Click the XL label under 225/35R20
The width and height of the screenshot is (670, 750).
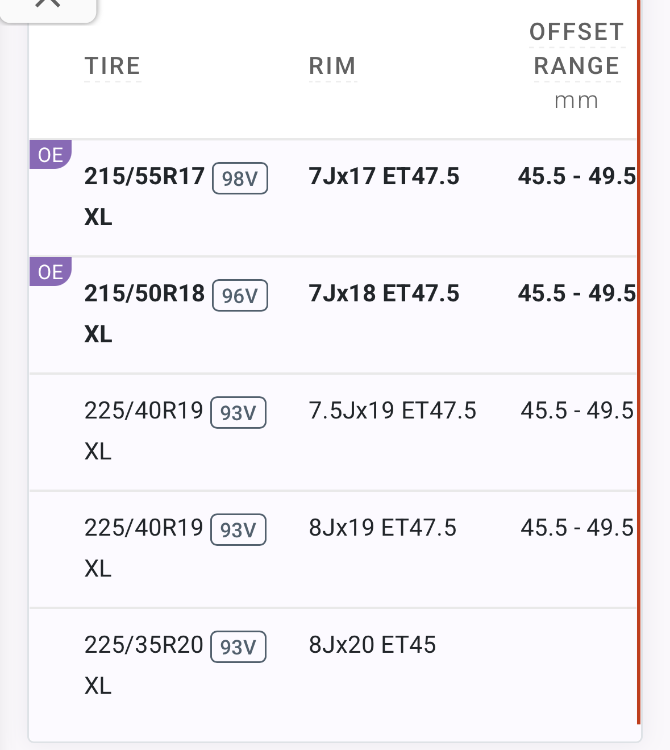click(98, 686)
